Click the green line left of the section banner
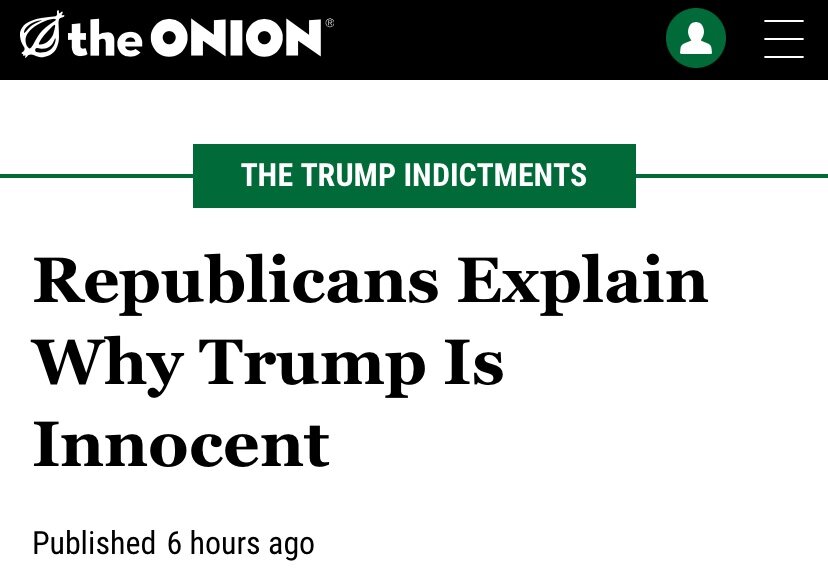The image size is (828, 581). [x=96, y=176]
